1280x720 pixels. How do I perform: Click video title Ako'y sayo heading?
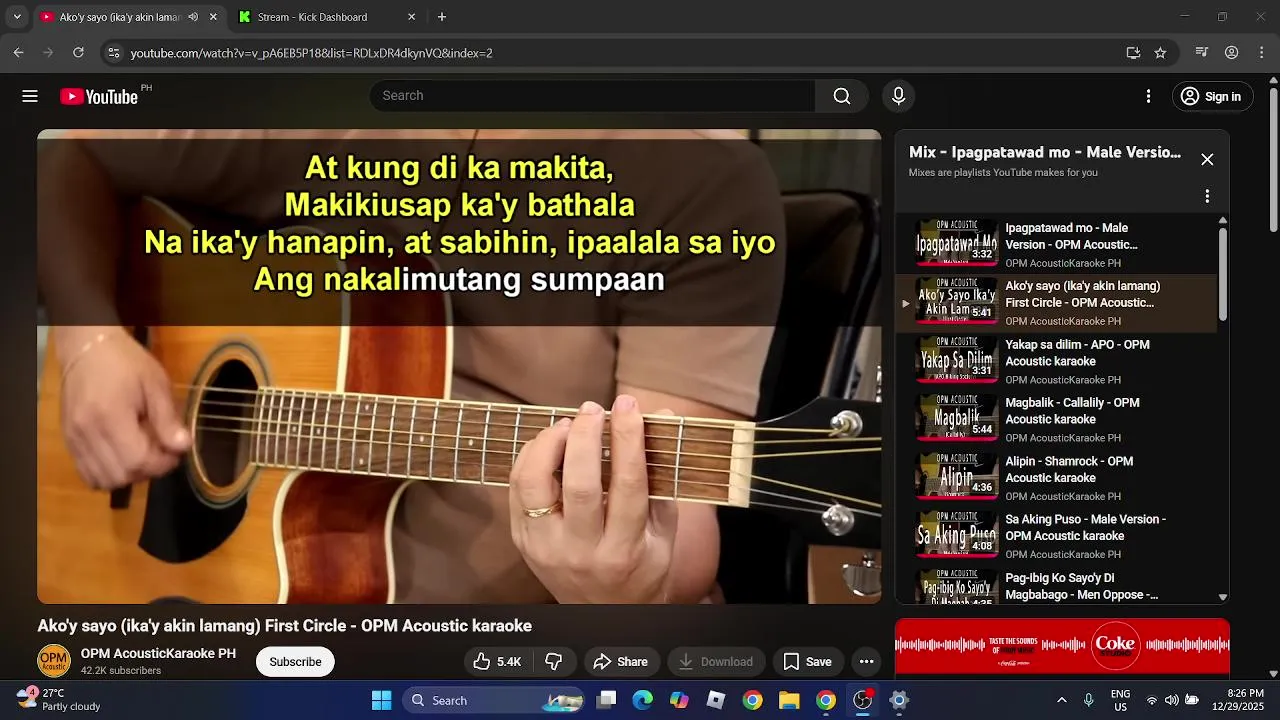click(285, 626)
